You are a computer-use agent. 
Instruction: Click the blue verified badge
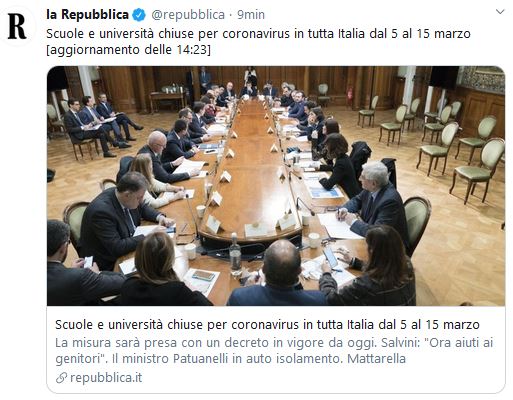[x=139, y=15]
